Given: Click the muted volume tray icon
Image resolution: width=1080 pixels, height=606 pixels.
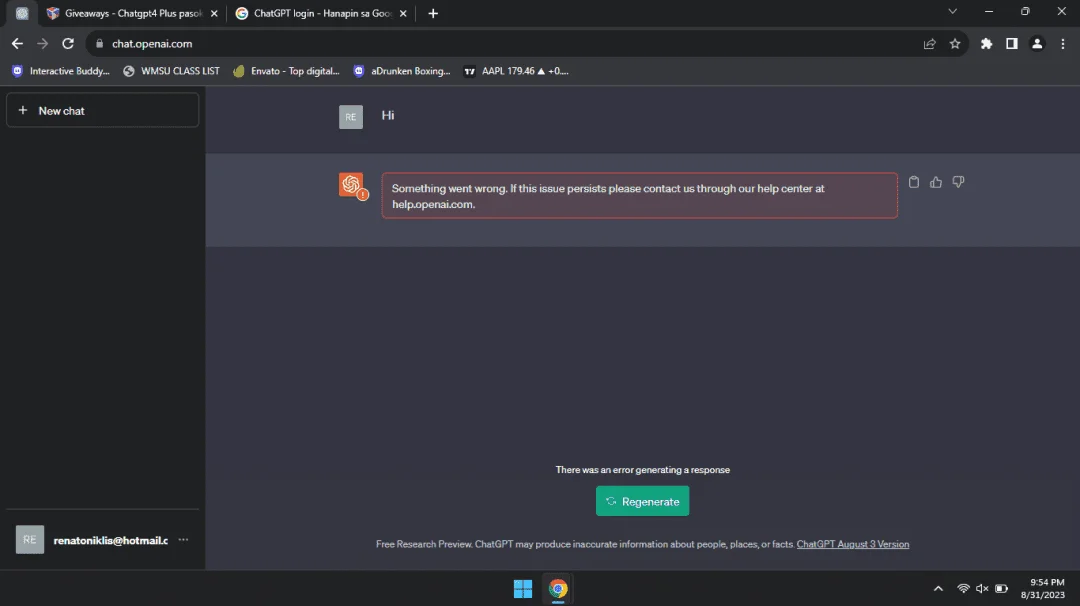Looking at the screenshot, I should [982, 589].
